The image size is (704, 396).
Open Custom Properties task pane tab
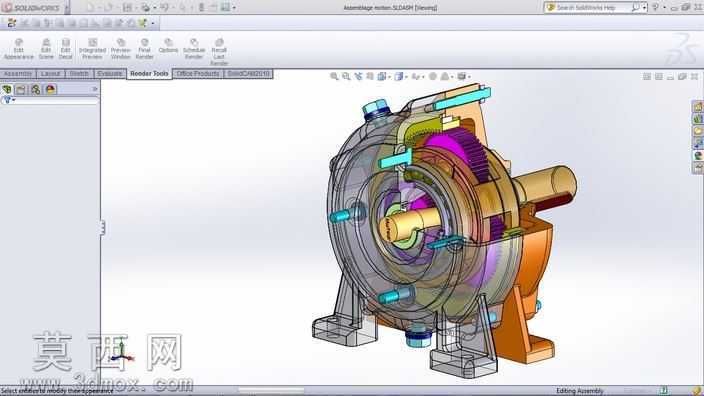point(698,168)
